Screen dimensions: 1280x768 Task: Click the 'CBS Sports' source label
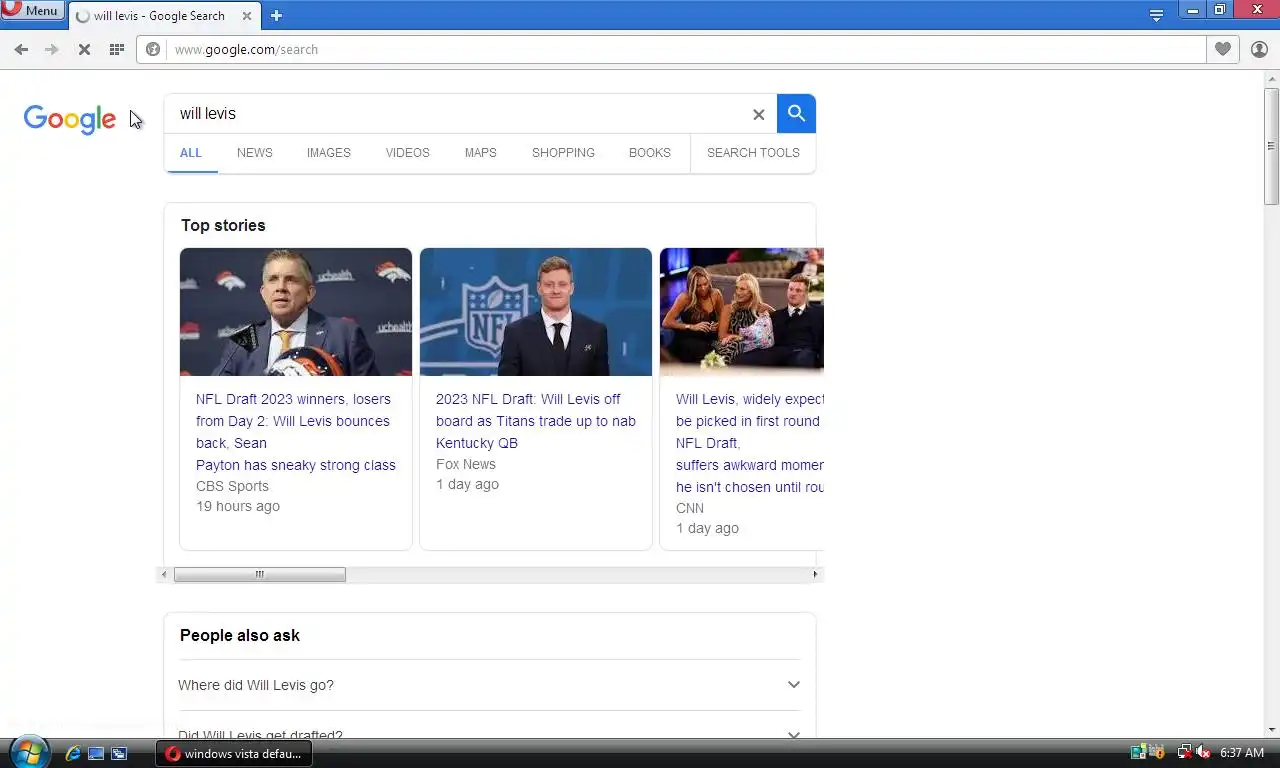[232, 486]
